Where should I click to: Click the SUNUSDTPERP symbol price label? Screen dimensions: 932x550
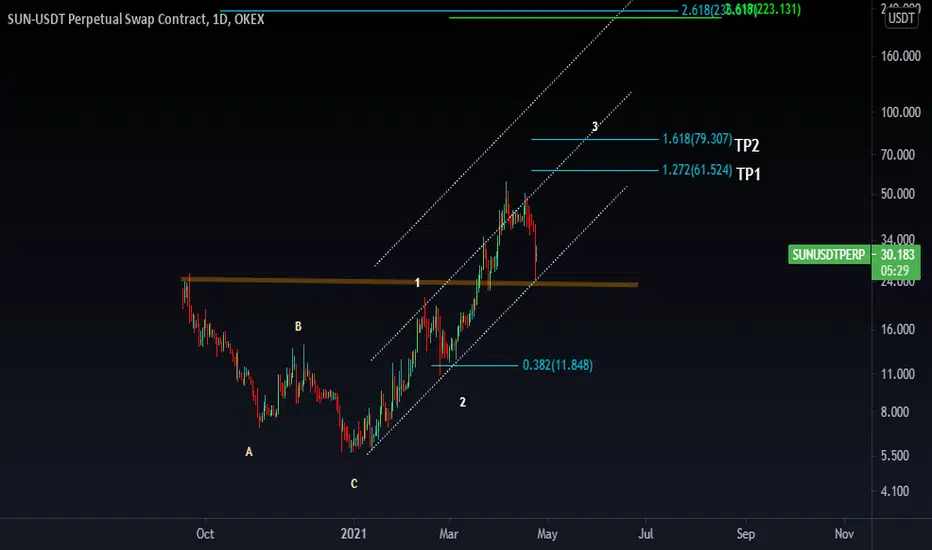click(829, 254)
